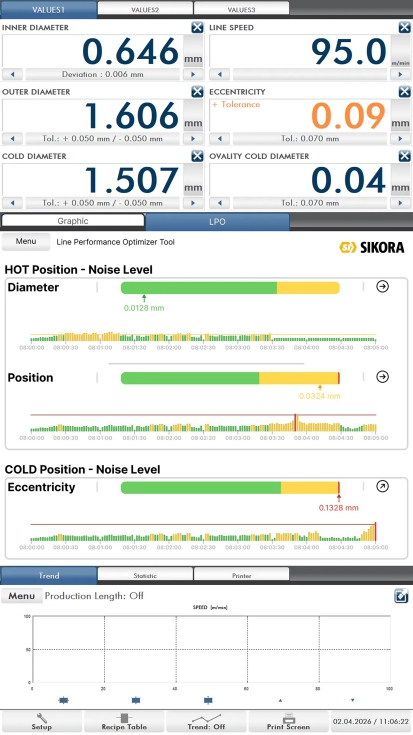Open Eccentricity noise level details arrow
413x735 pixels.
[x=383, y=487]
